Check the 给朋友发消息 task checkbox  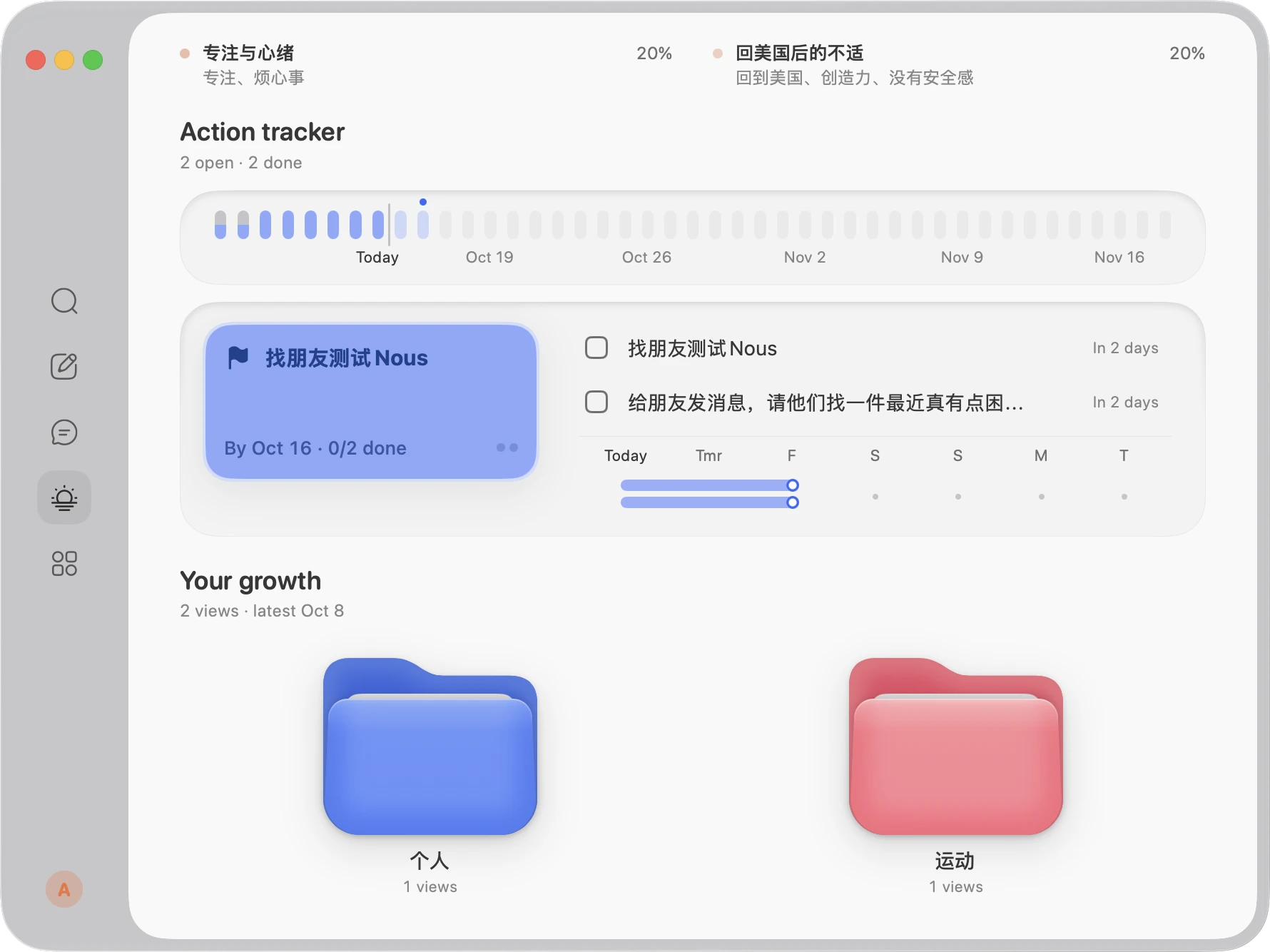point(596,402)
